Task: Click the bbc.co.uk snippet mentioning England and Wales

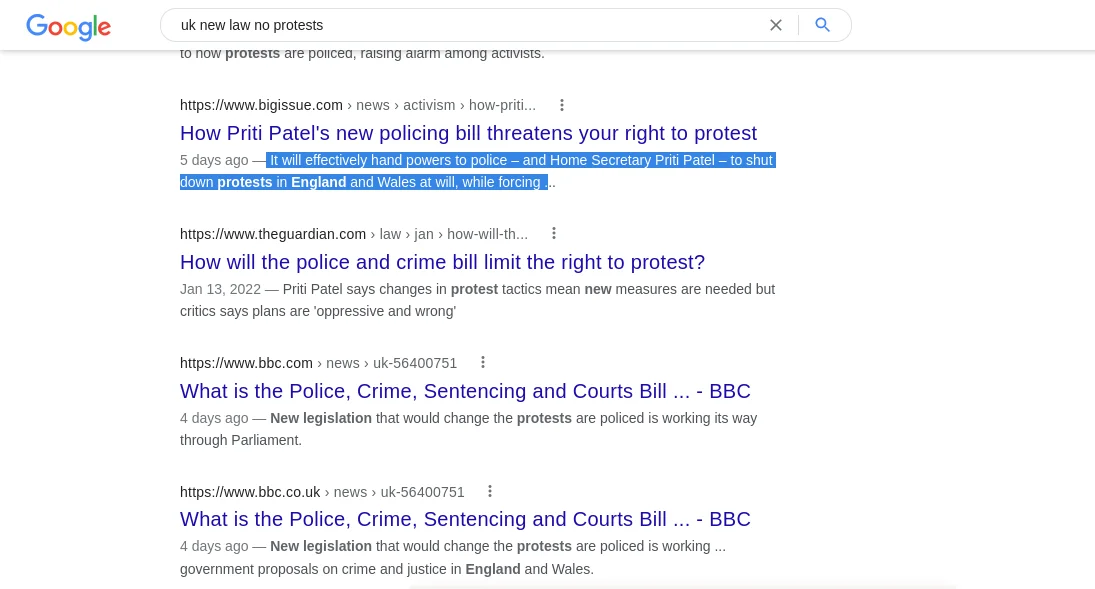Action: [453, 558]
